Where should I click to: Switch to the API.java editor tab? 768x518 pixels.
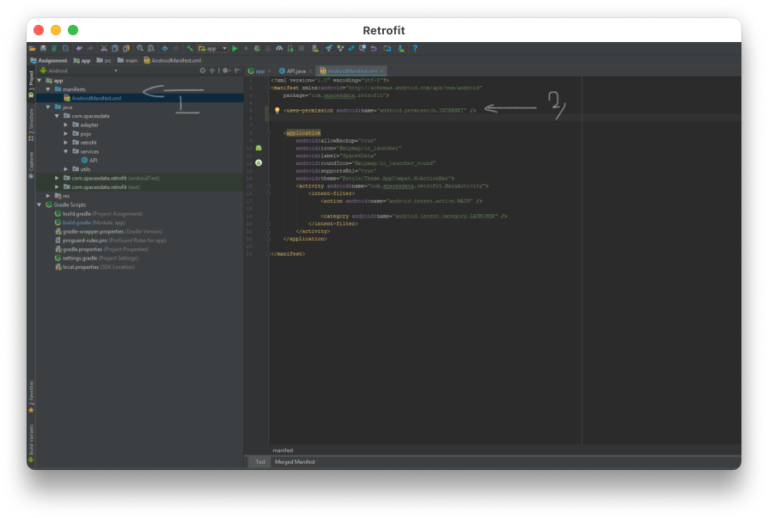tap(293, 71)
